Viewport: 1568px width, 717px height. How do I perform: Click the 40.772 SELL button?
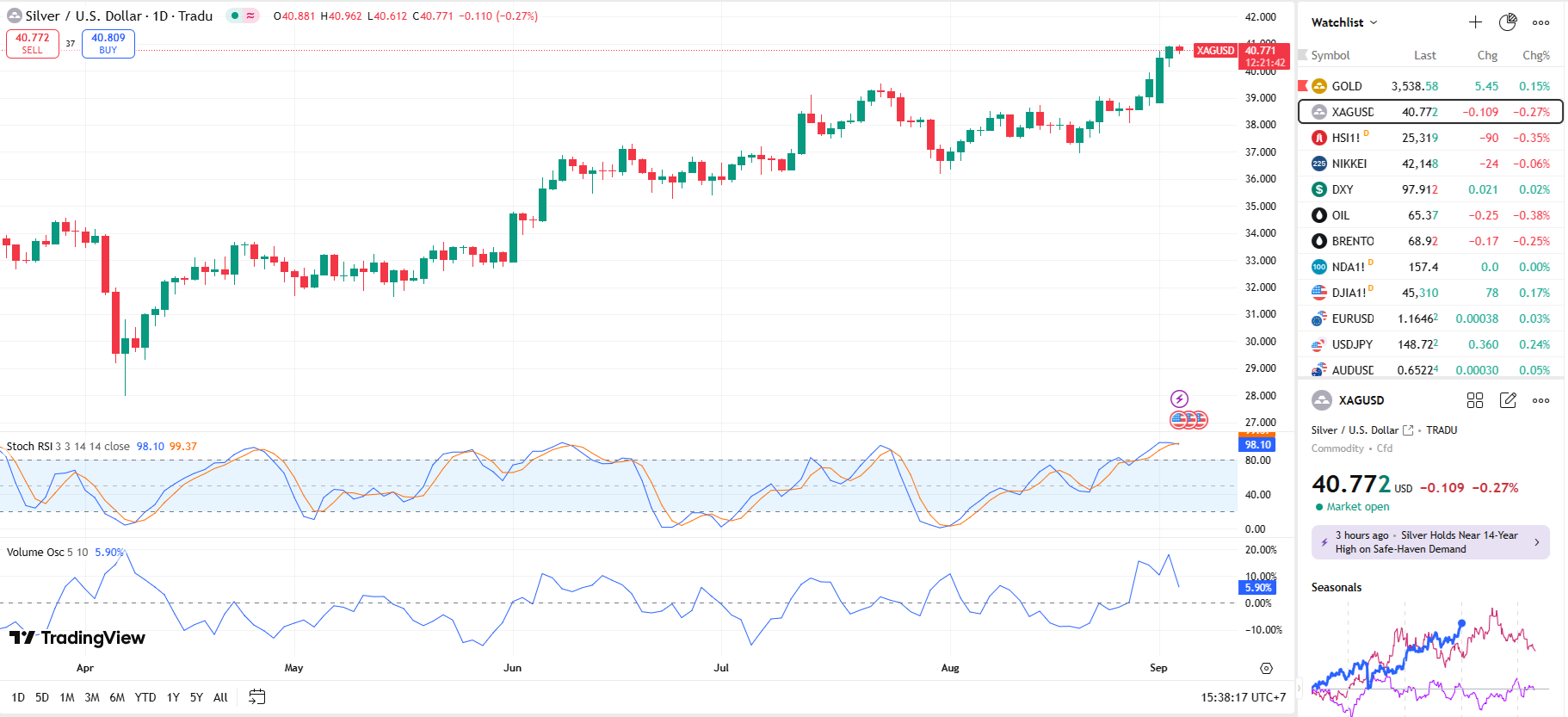tap(33, 44)
